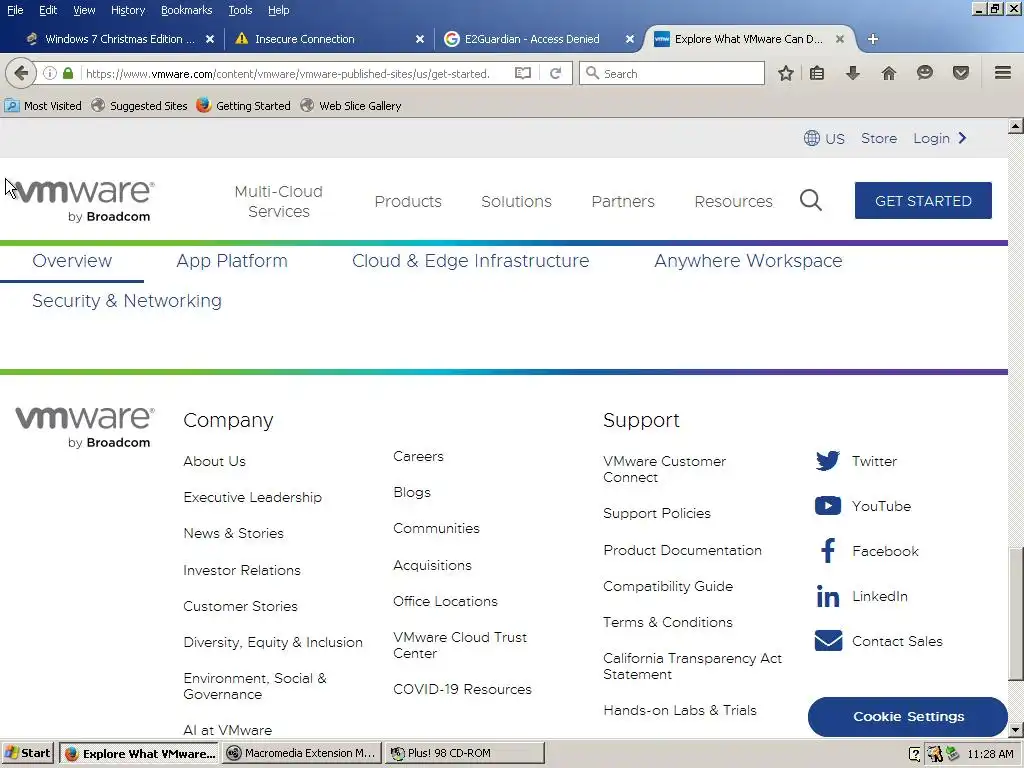This screenshot has width=1024, height=768.
Task: Open the Solutions nav dropdown
Action: pyautogui.click(x=517, y=201)
